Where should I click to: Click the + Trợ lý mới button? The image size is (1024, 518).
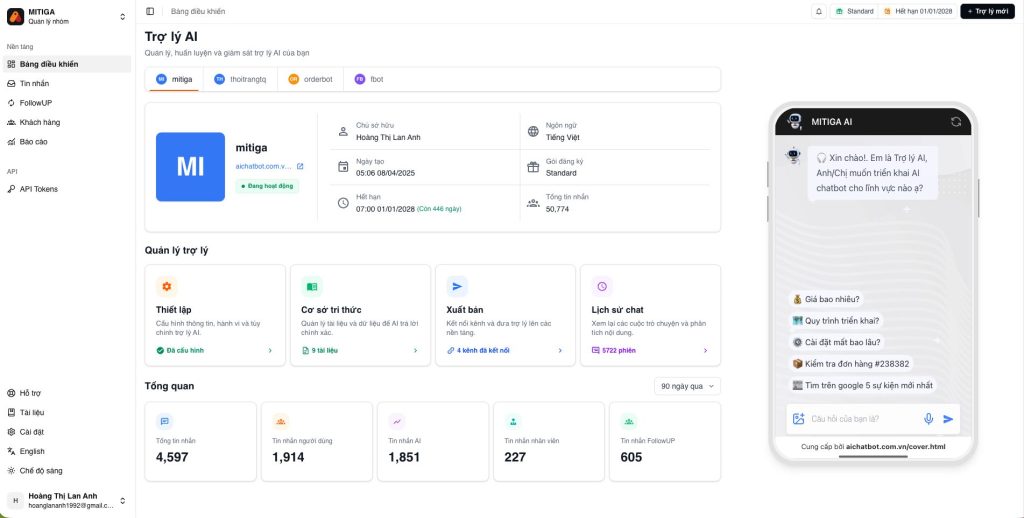[987, 11]
